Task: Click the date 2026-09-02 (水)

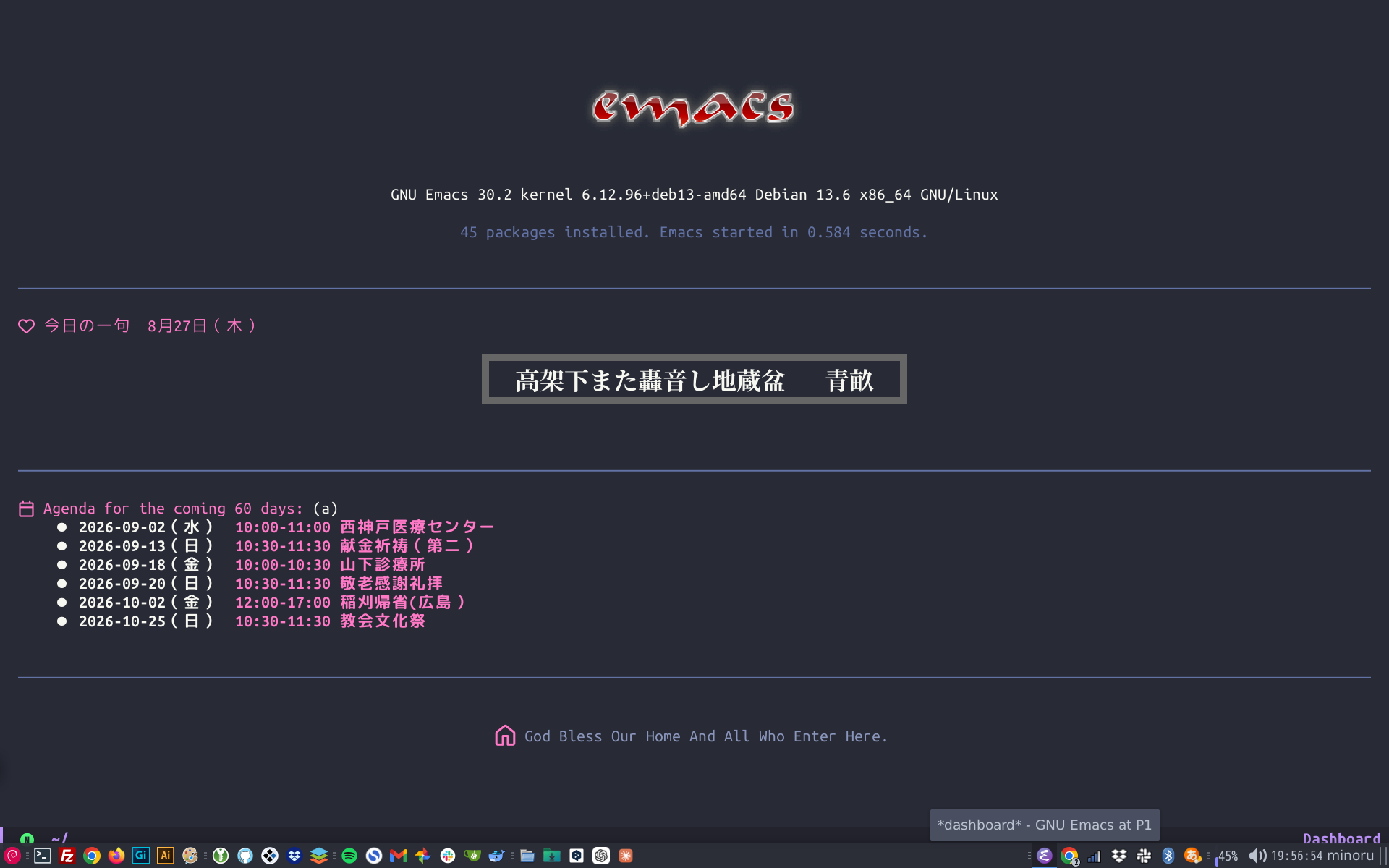Action: [x=146, y=527]
